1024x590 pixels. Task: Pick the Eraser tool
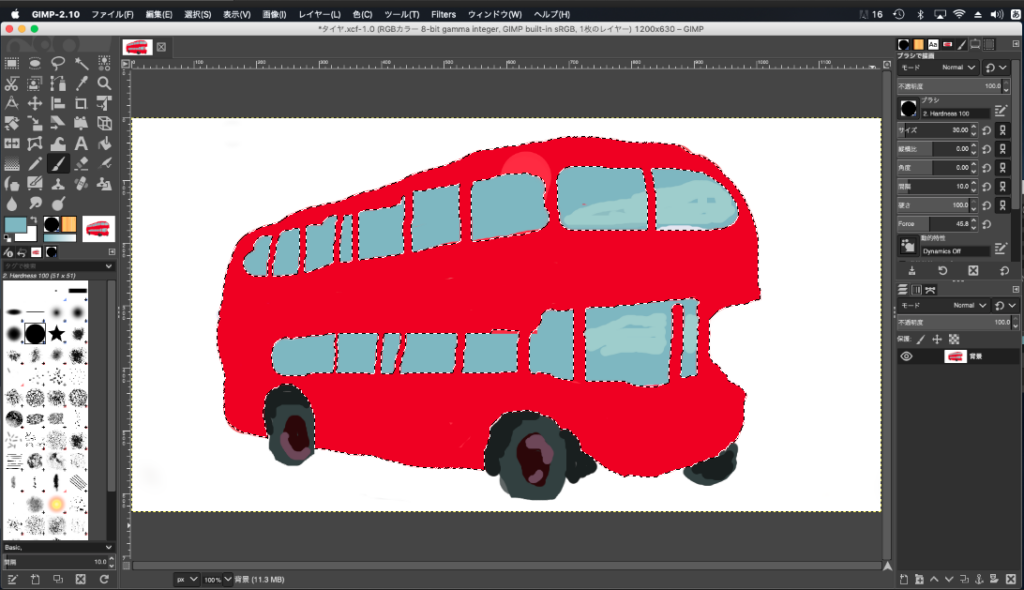[x=82, y=164]
